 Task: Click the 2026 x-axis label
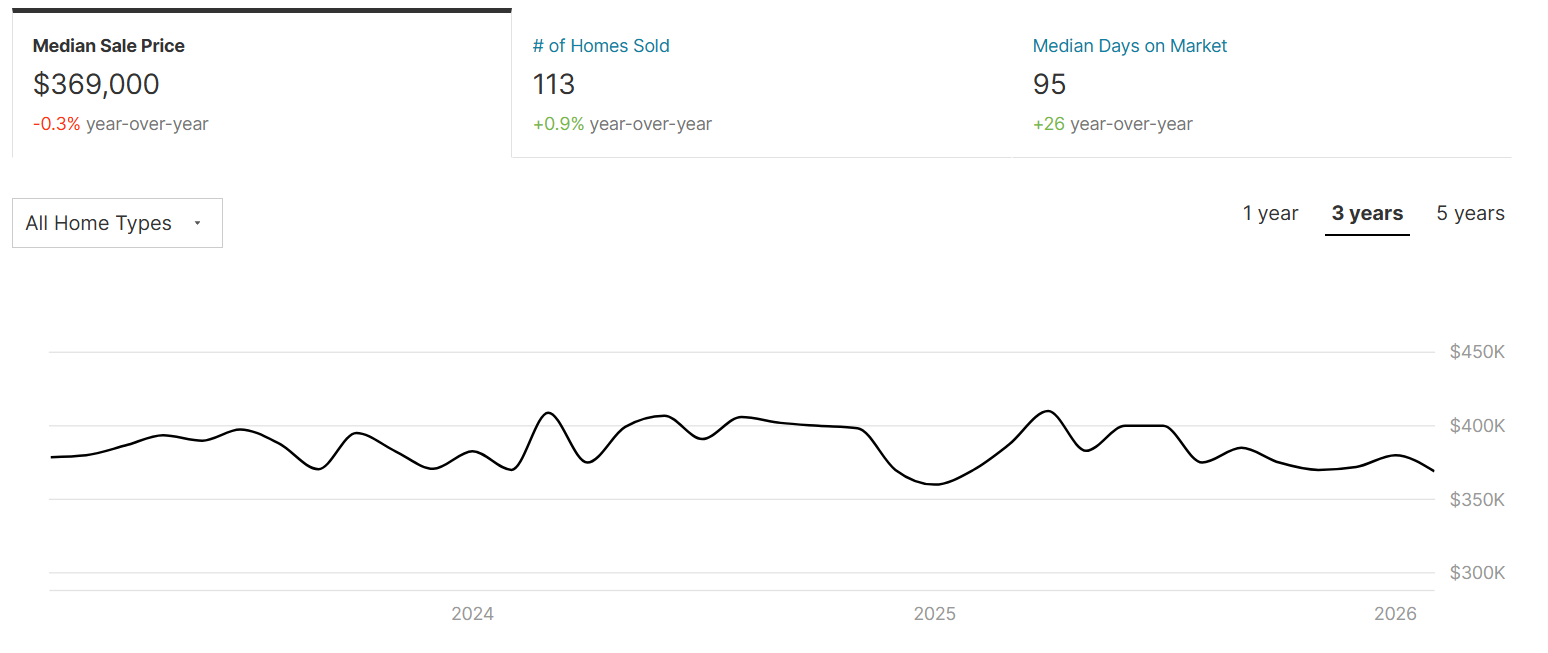(1395, 614)
